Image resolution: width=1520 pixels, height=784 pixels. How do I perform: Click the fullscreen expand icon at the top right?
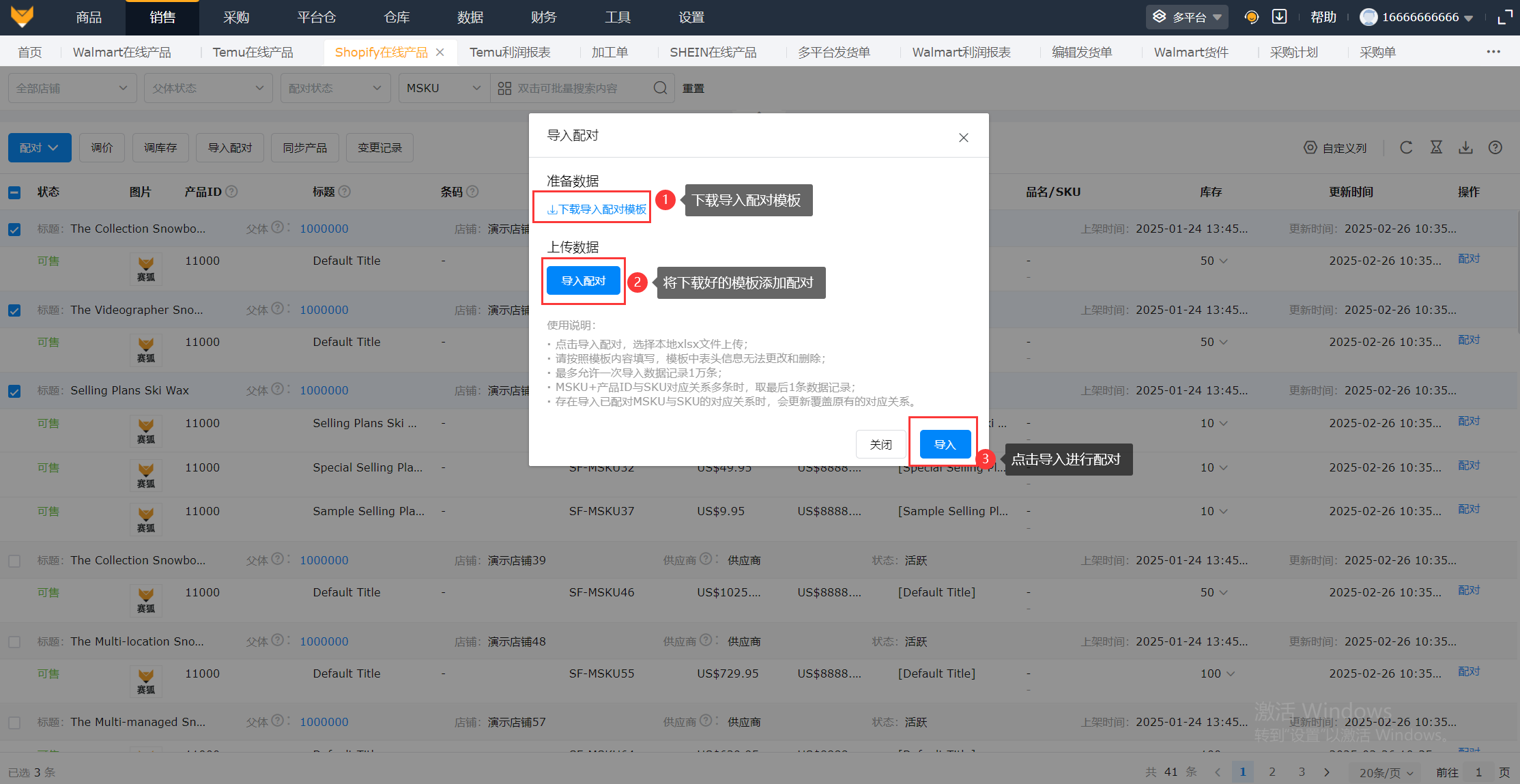[1504, 17]
